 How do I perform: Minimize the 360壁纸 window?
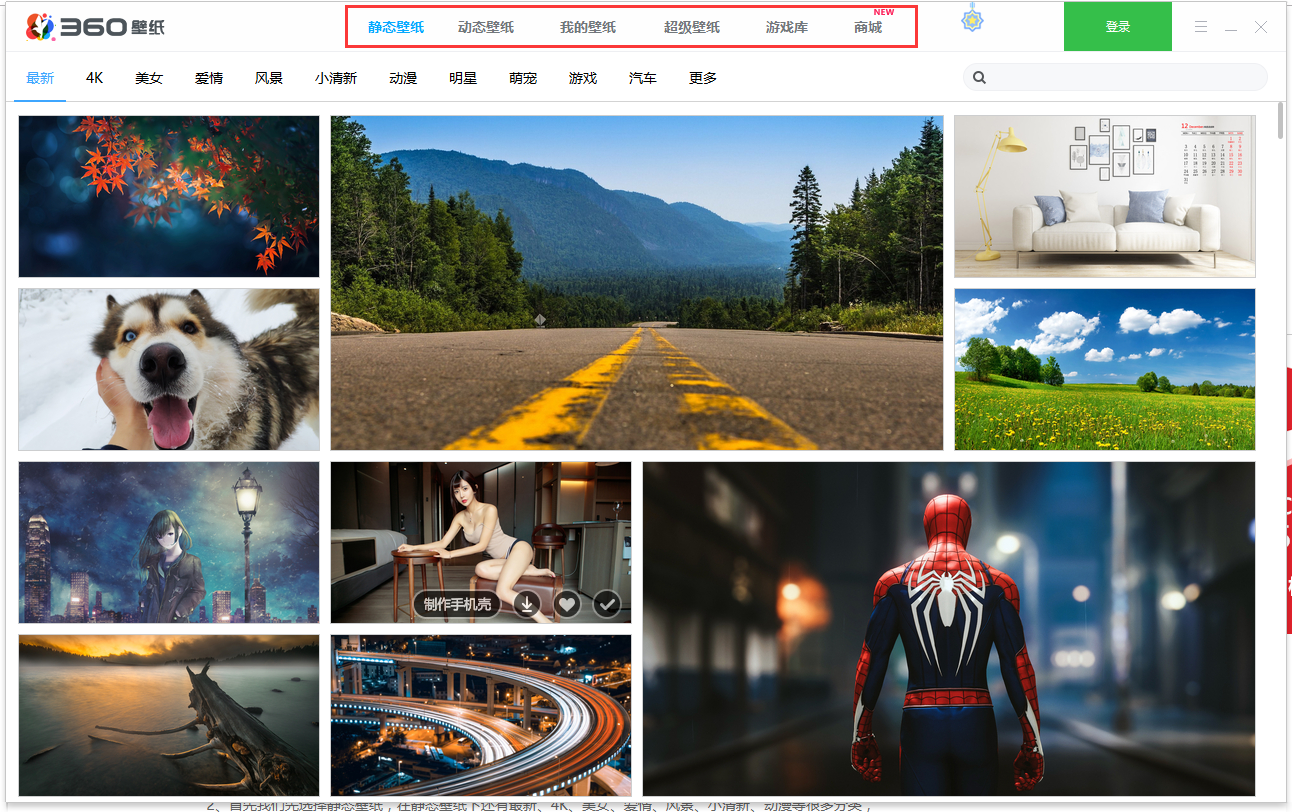pyautogui.click(x=1231, y=27)
